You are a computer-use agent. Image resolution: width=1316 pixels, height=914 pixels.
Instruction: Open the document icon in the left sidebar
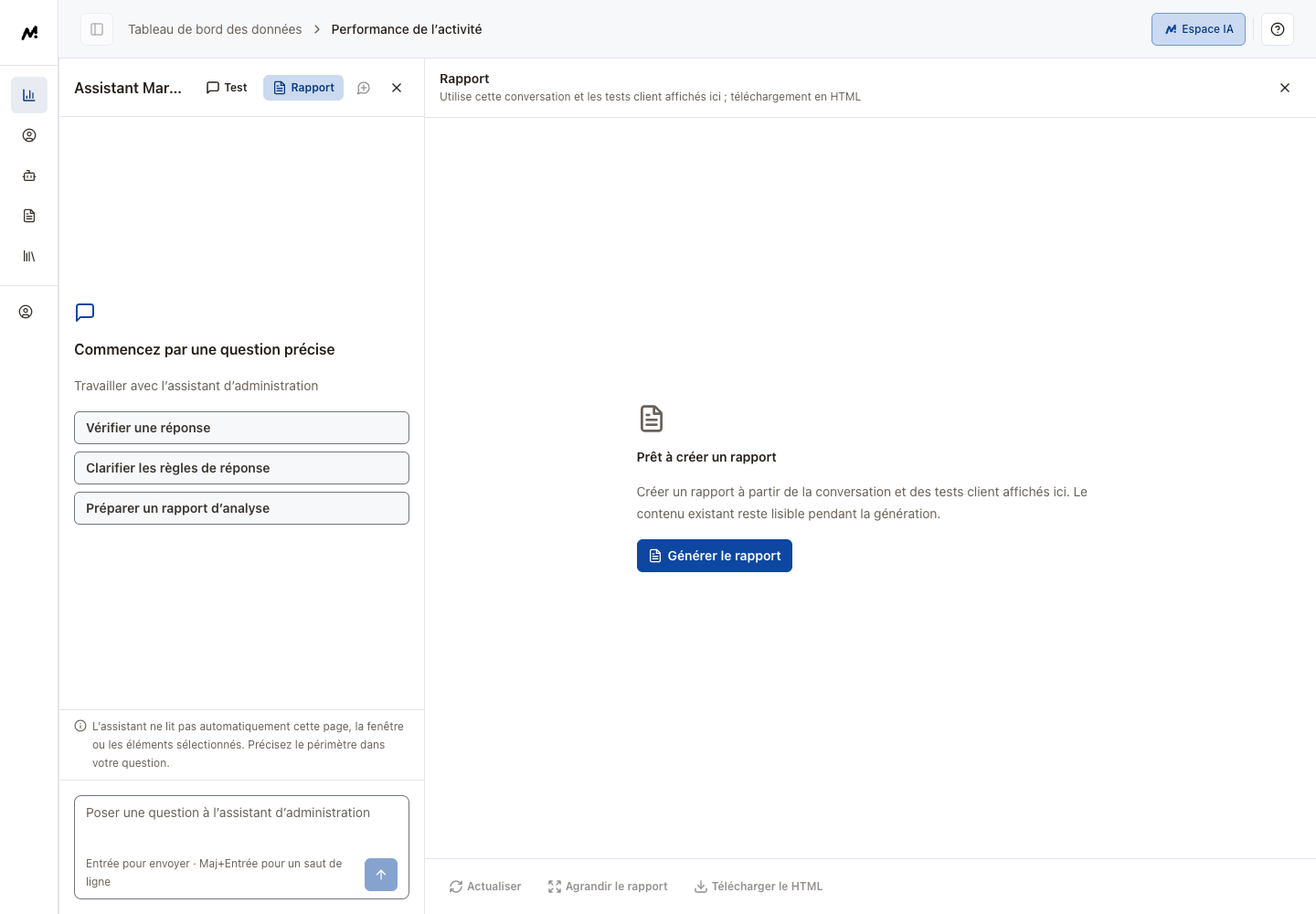[29, 216]
